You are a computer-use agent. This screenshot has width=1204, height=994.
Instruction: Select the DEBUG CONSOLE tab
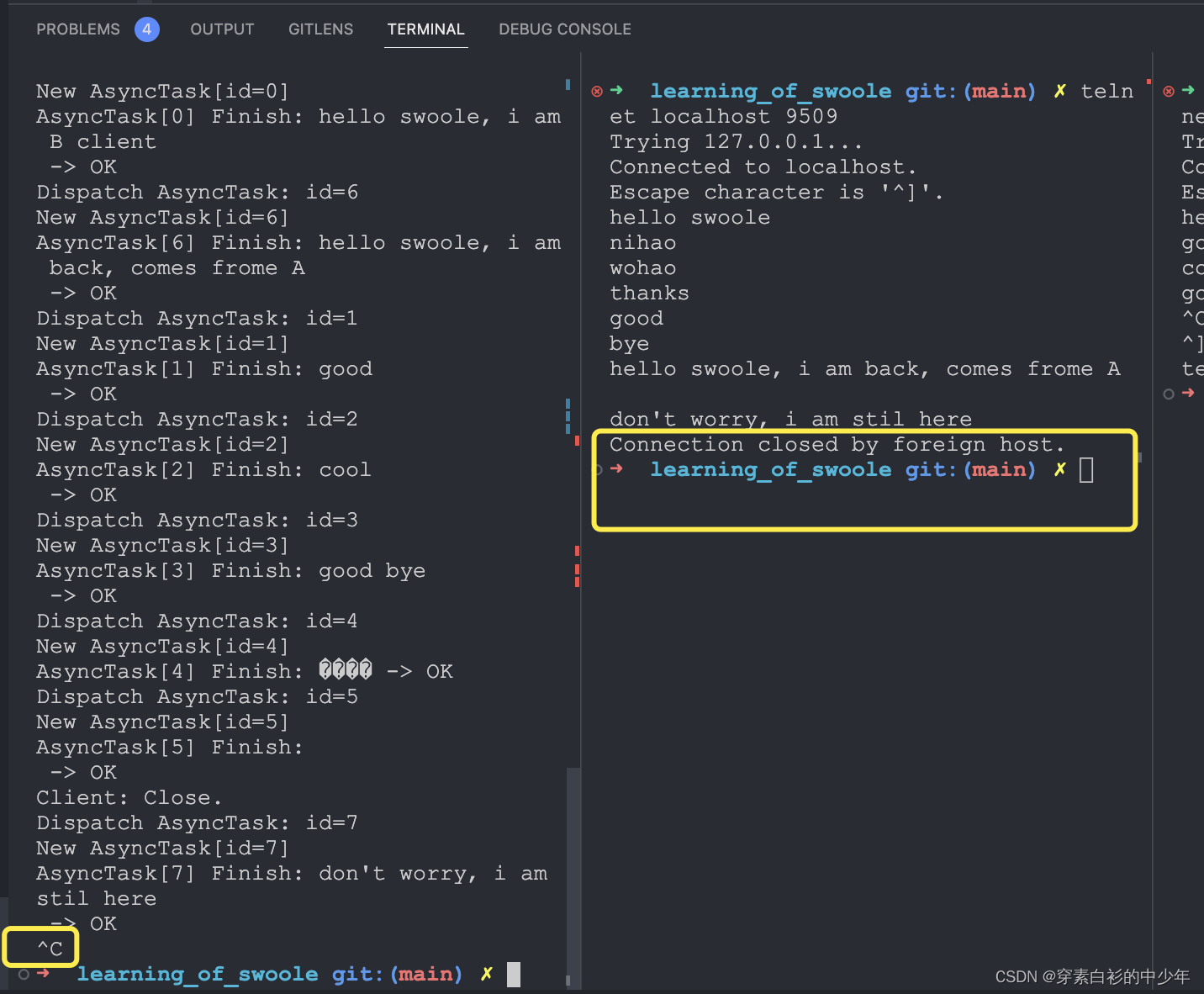pyautogui.click(x=565, y=29)
